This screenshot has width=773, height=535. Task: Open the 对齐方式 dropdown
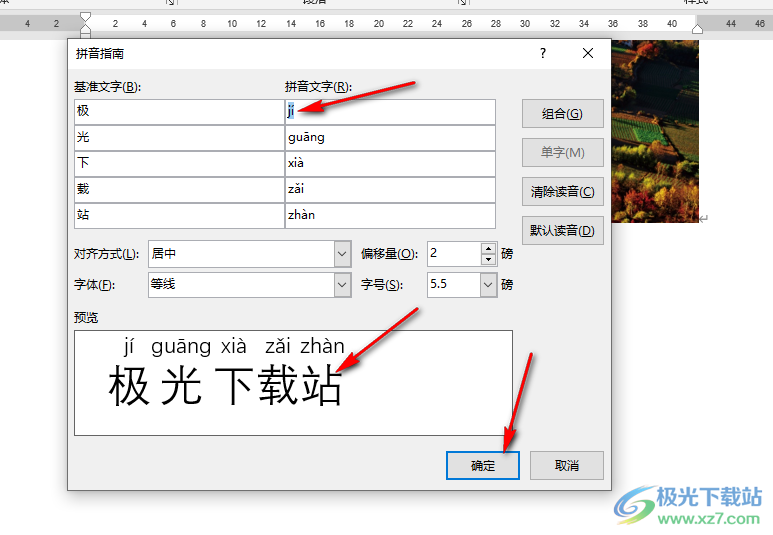coord(342,254)
